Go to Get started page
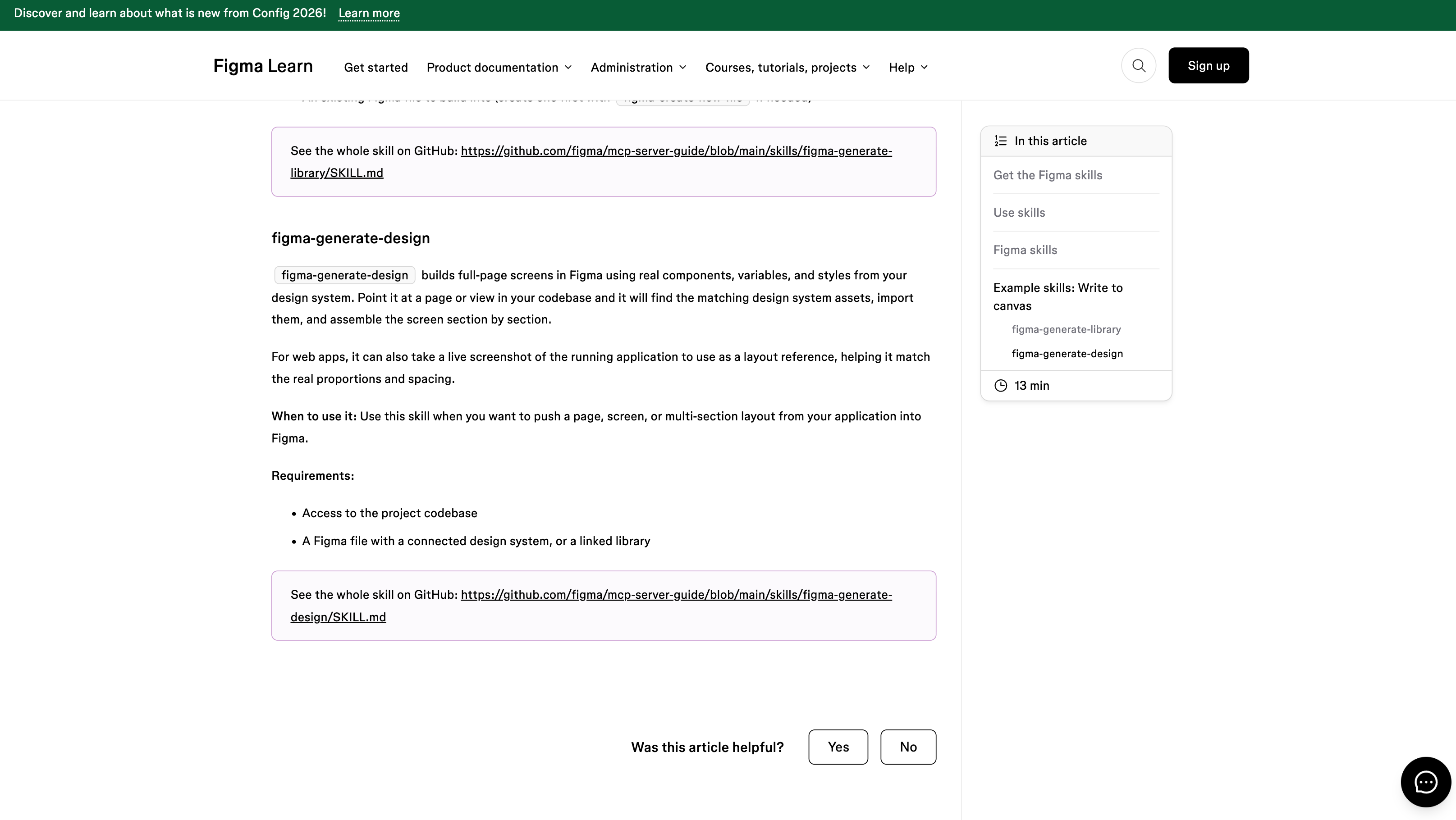This screenshot has height=820, width=1456. (376, 67)
